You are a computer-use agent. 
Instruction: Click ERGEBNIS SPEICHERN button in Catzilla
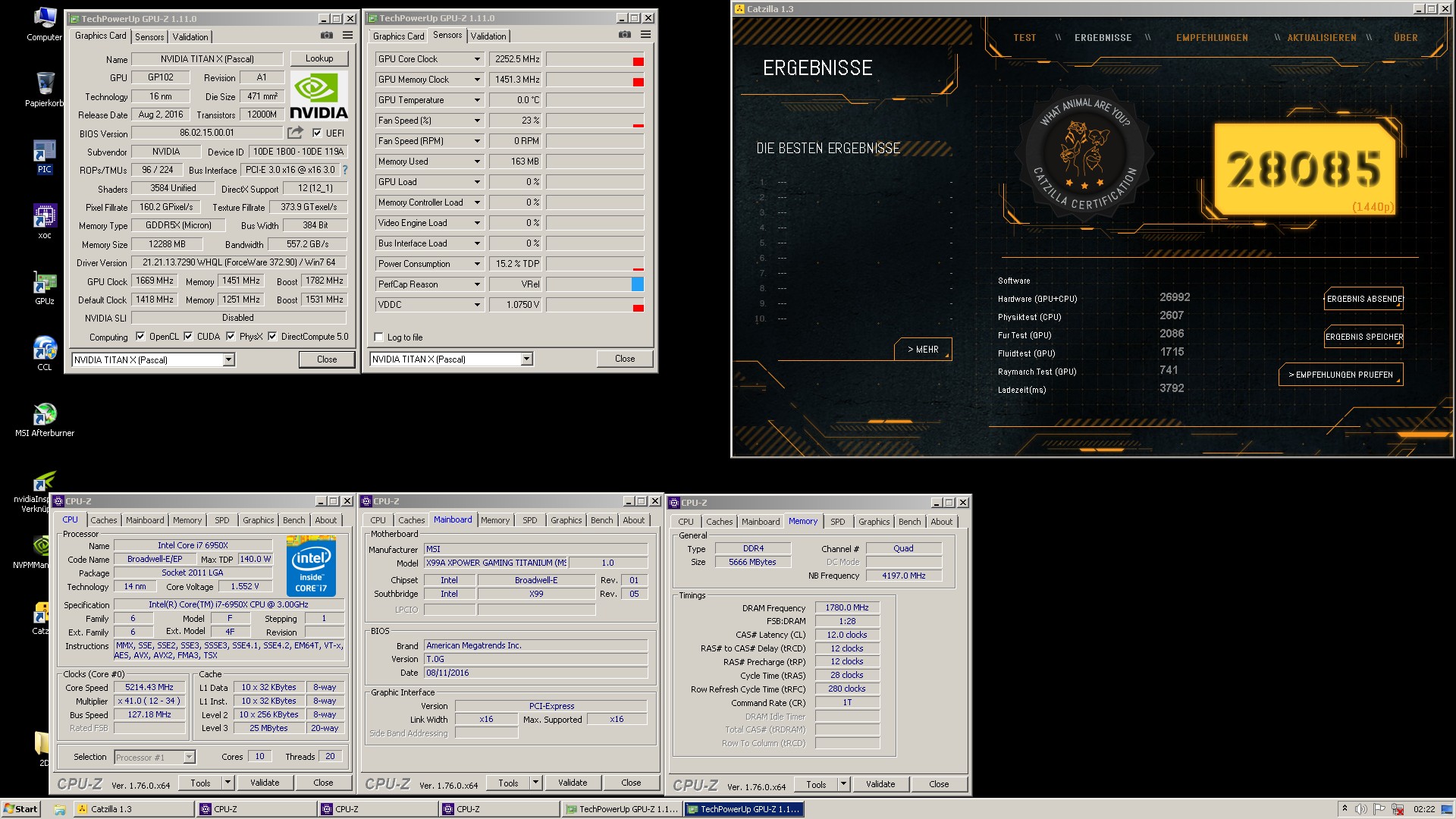pos(1364,337)
